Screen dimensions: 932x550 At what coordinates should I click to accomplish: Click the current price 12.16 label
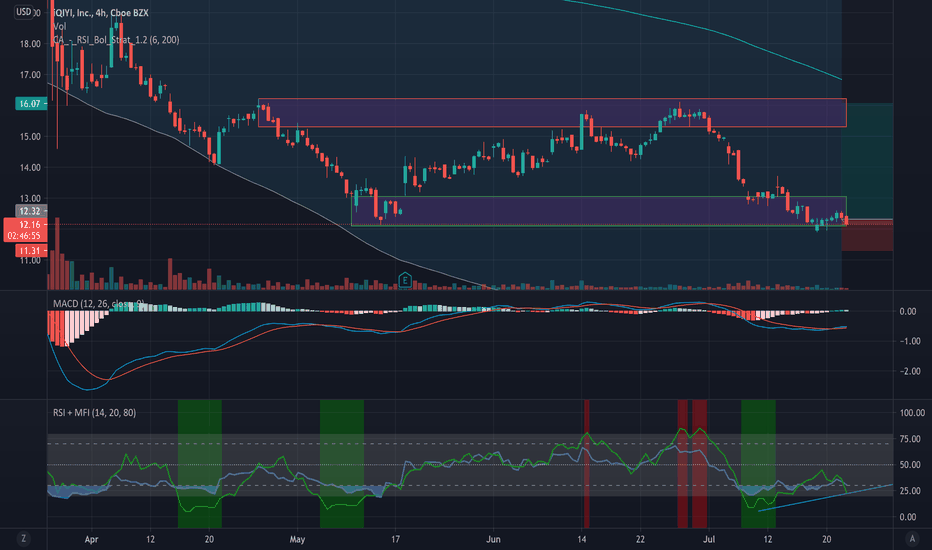pos(26,230)
